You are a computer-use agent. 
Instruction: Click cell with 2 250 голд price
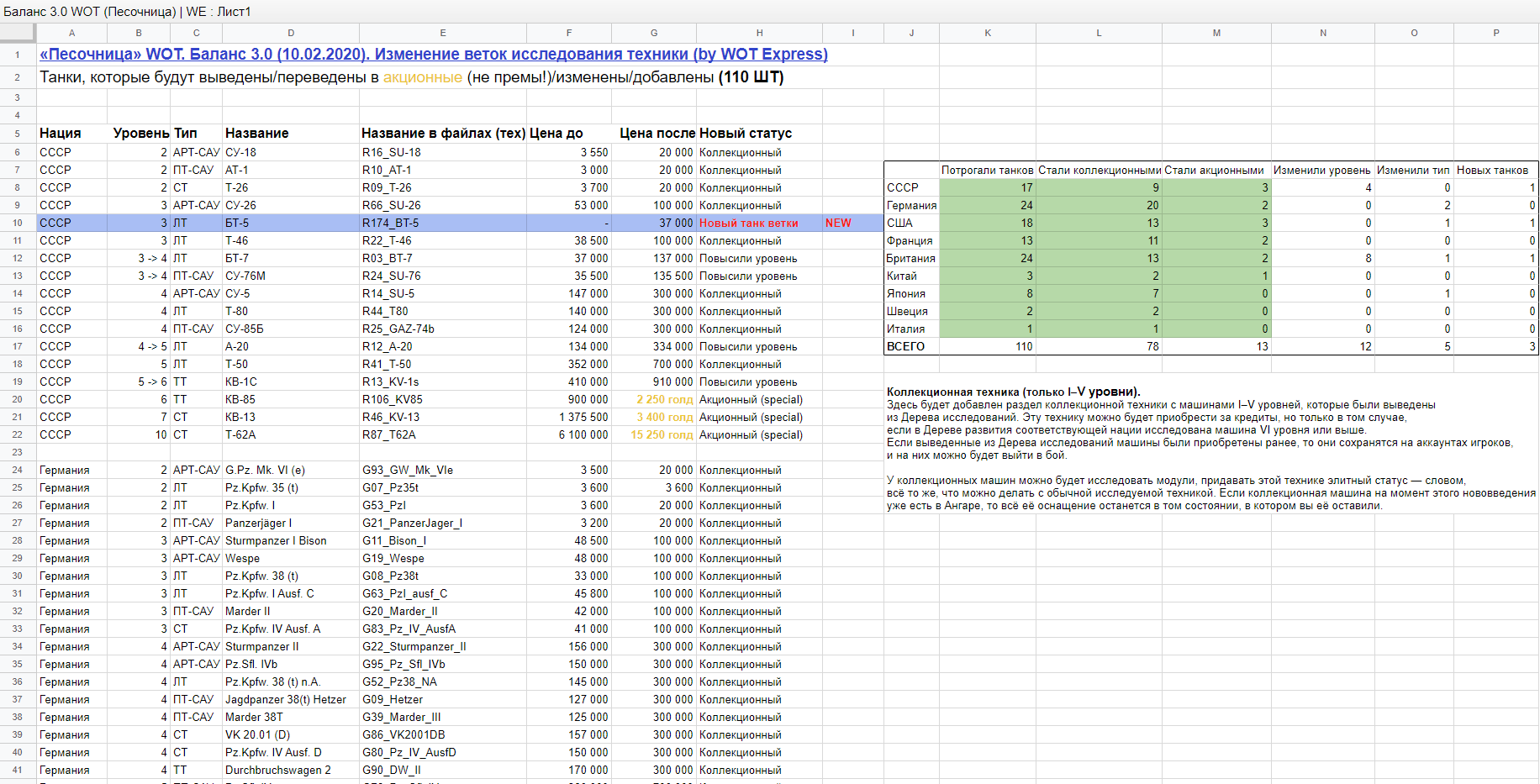[654, 399]
